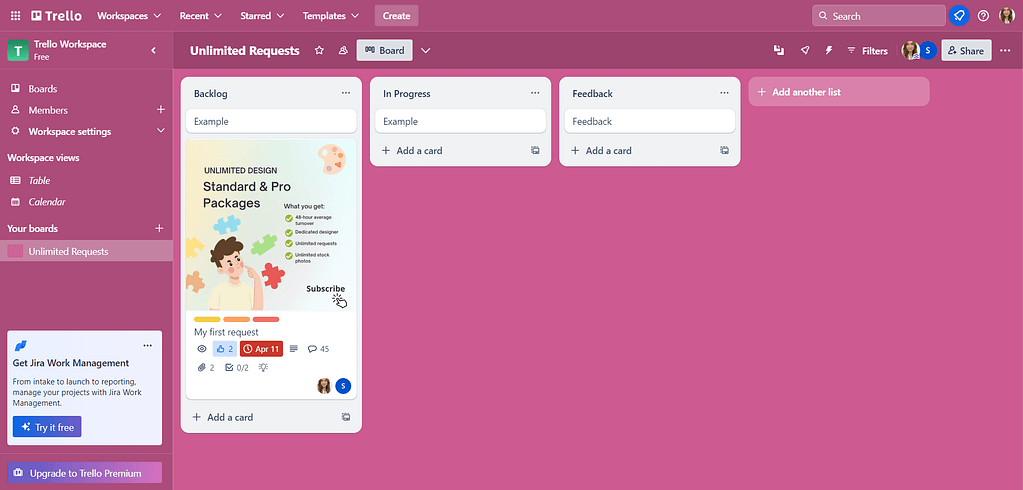1023x490 pixels.
Task: Click Add another list
Action: point(838,92)
